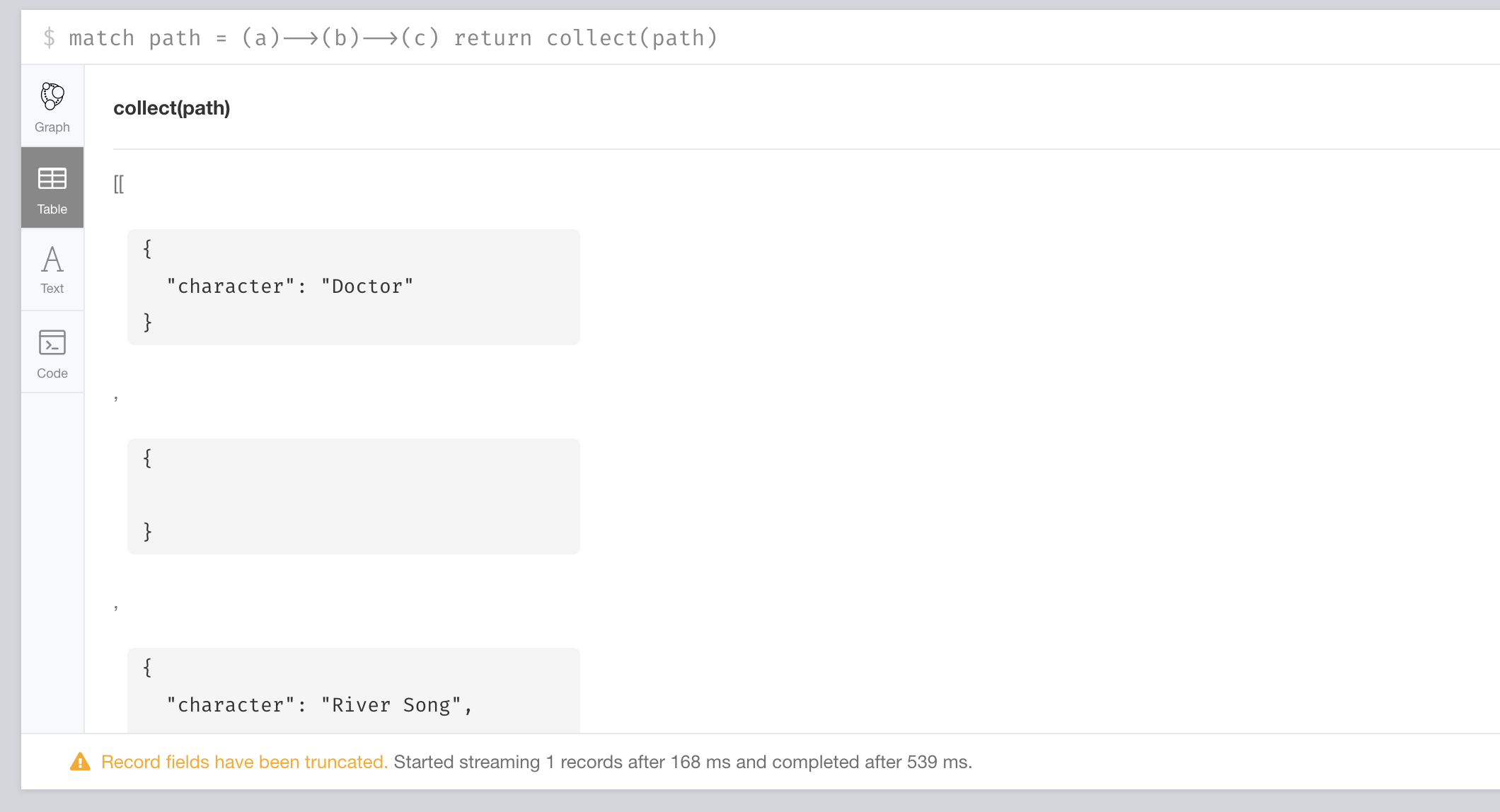Click the collect(path) column header
The height and width of the screenshot is (812, 1500).
point(172,108)
